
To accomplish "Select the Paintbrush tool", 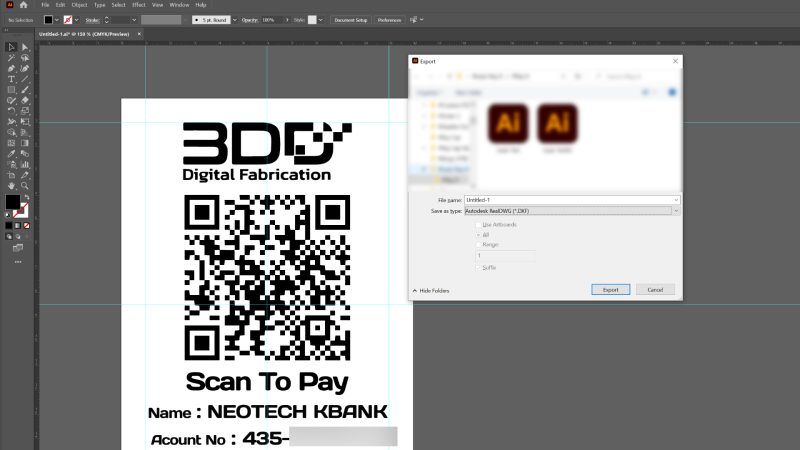I will pos(25,90).
